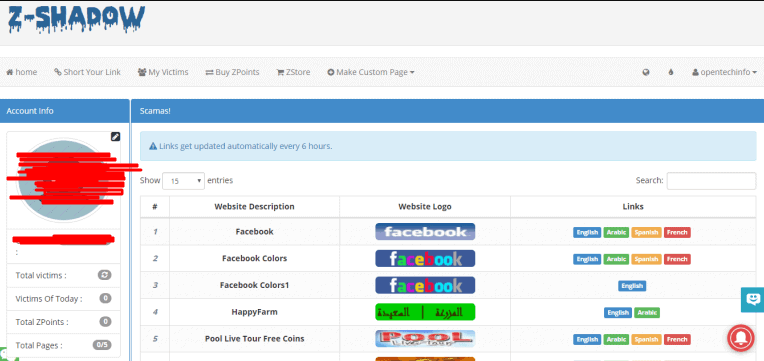The height and width of the screenshot is (361, 764).
Task: Click the green HappyFarm logo image
Action: [x=425, y=312]
